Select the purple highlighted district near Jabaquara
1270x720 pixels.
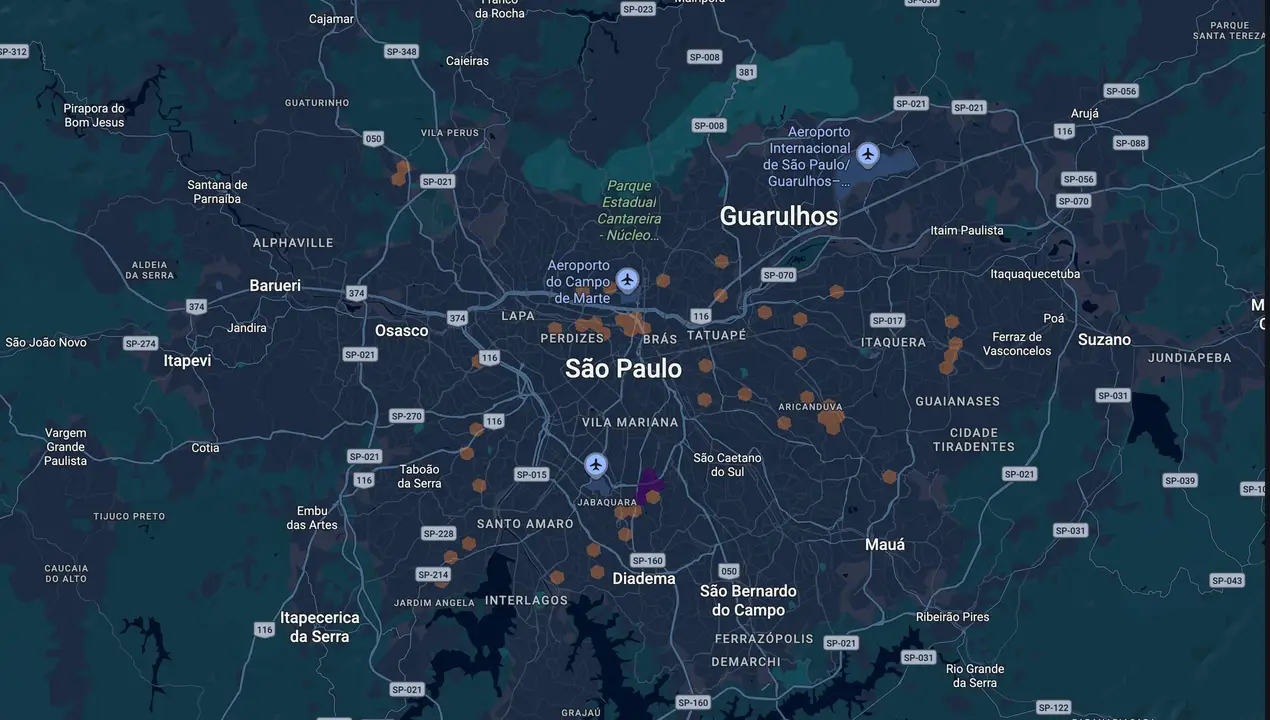point(649,484)
